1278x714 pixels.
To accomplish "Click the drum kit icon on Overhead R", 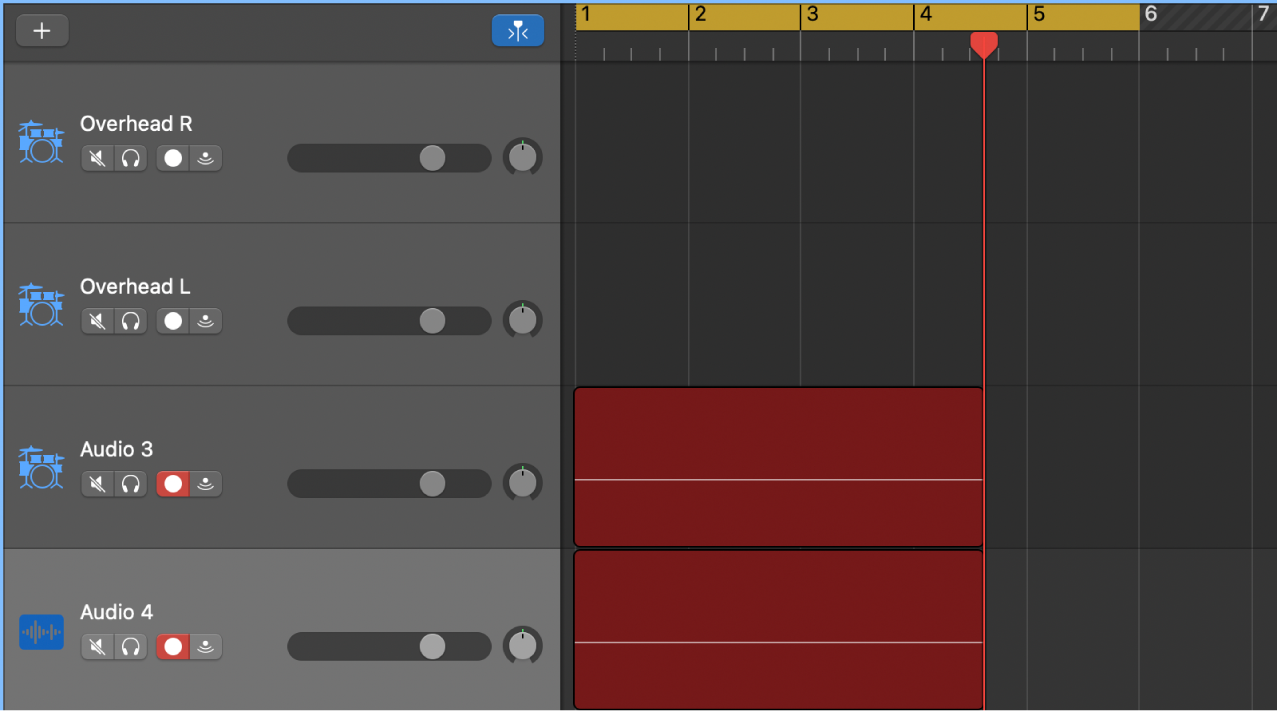I will 40,142.
